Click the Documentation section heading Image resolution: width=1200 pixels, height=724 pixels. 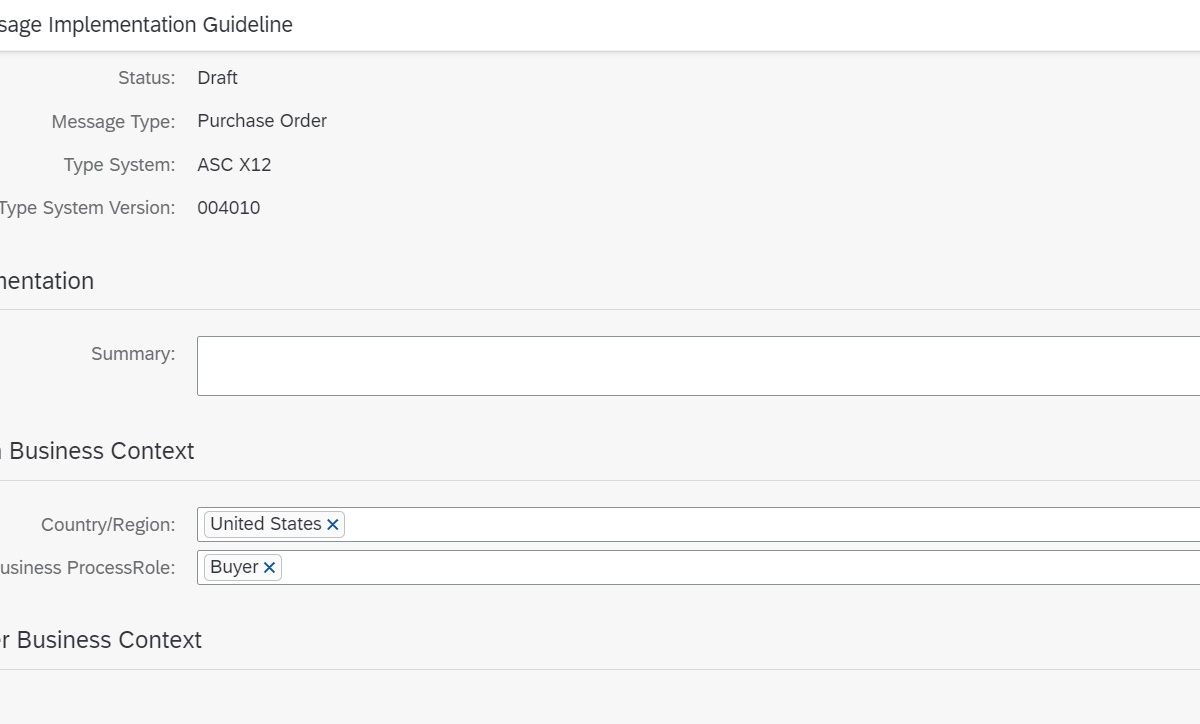pos(47,281)
